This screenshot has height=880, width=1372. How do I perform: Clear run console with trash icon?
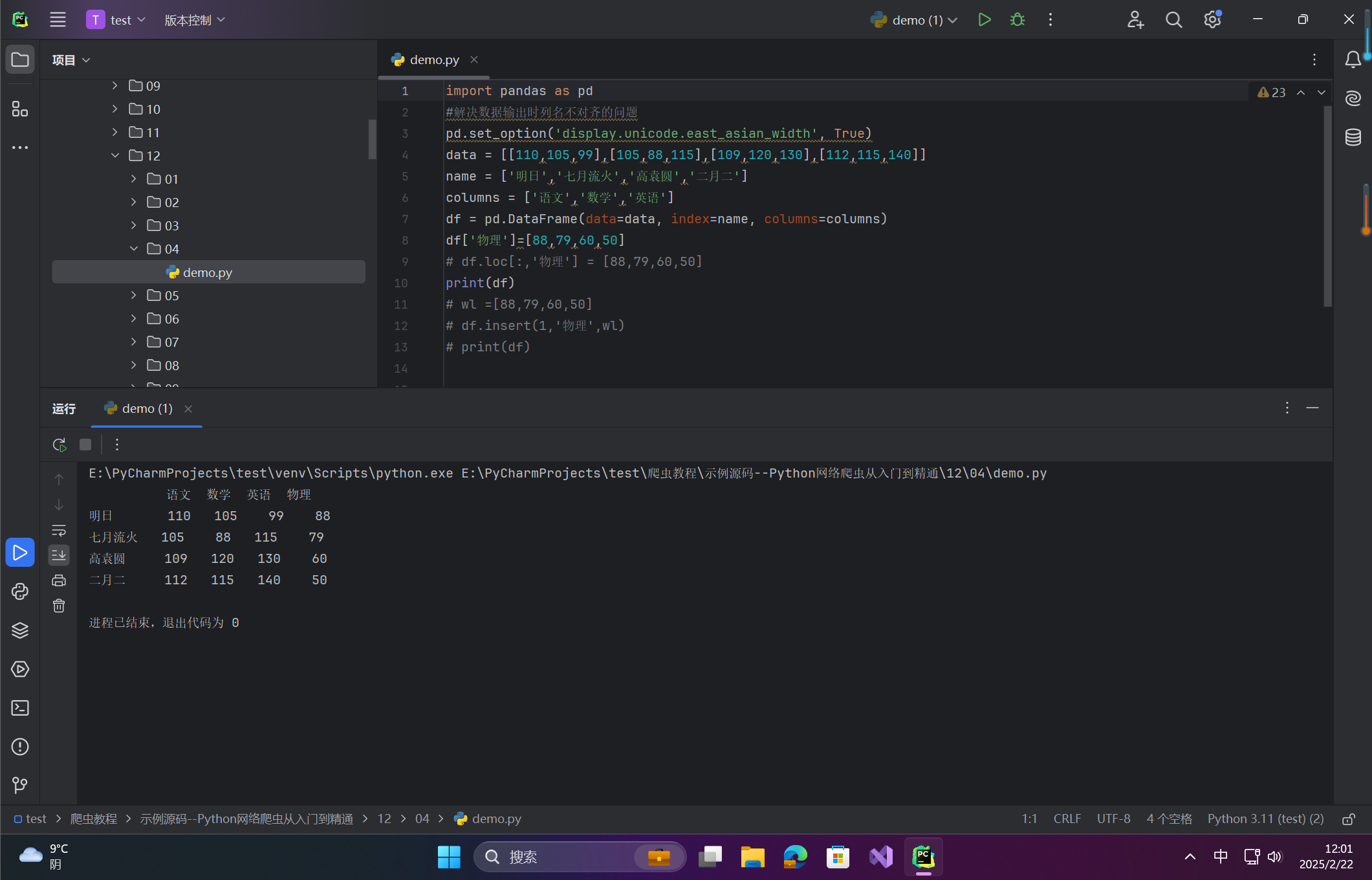(59, 606)
